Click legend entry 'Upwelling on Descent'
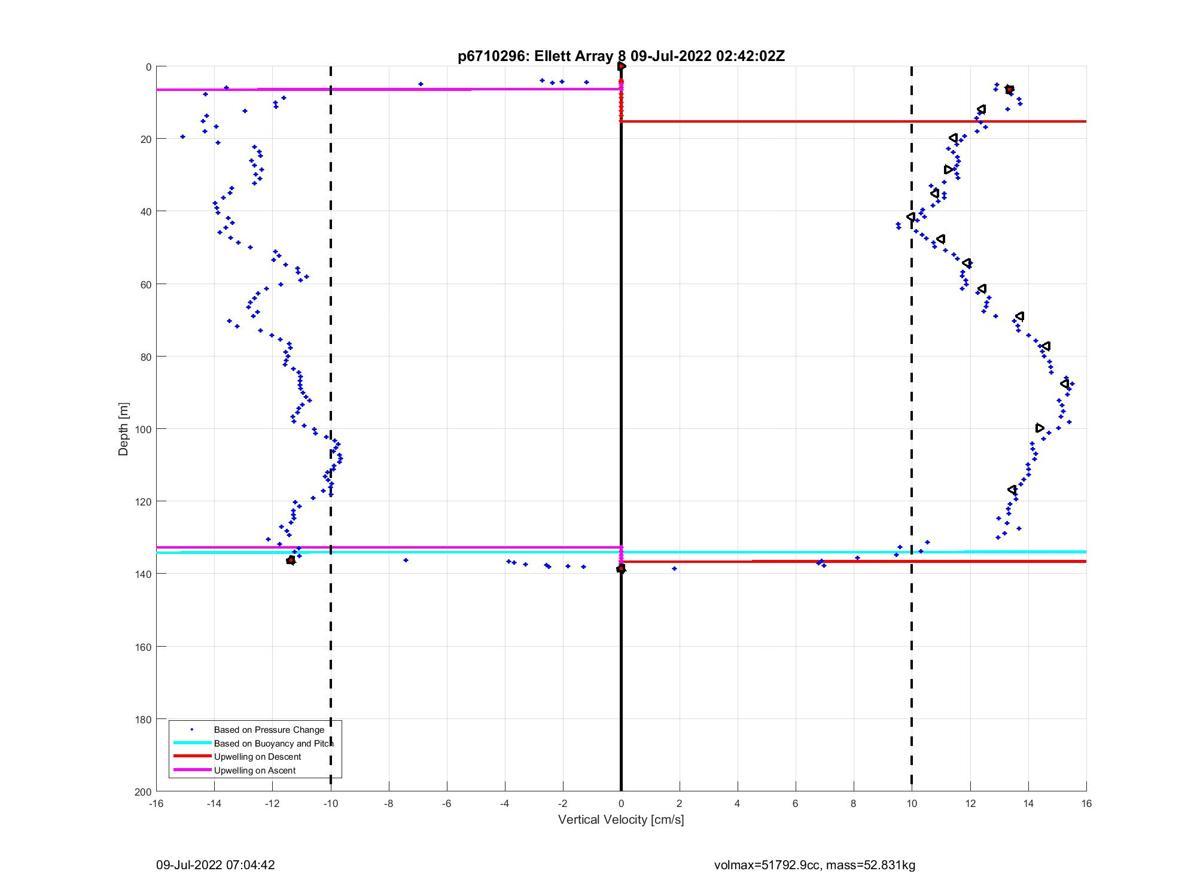Screen dimensions: 1200x889 point(258,757)
